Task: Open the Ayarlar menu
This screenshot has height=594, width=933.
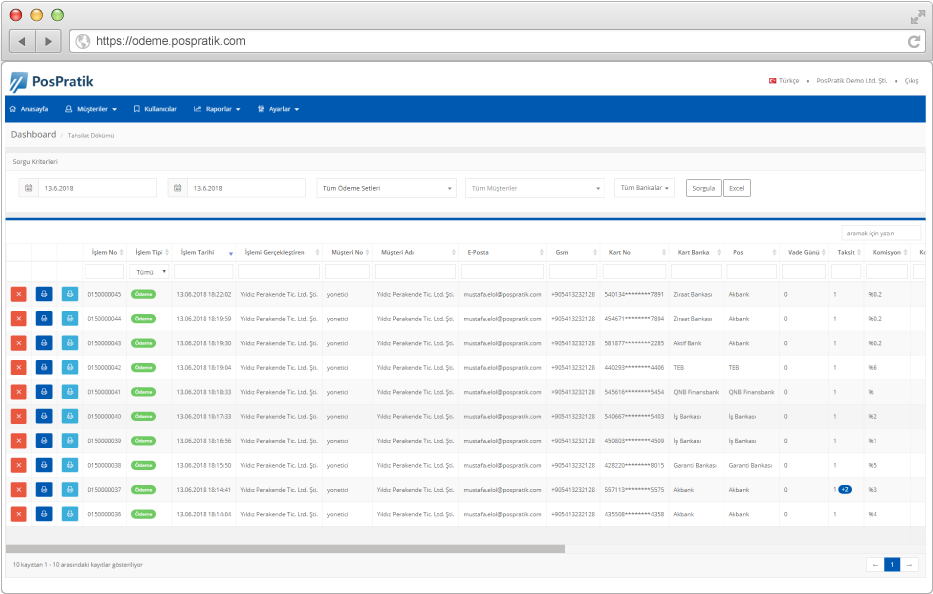Action: [x=278, y=109]
